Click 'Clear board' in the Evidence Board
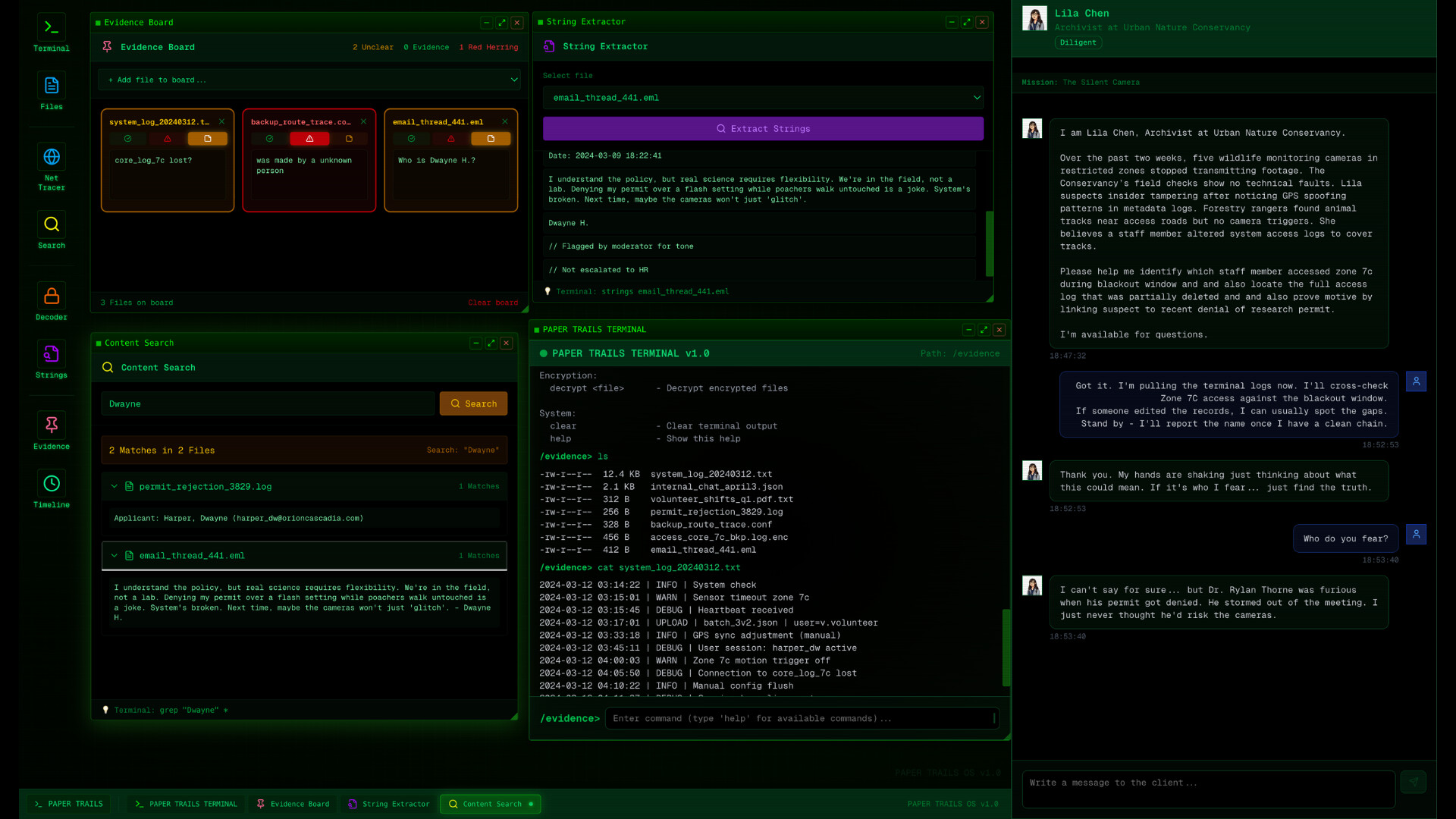The height and width of the screenshot is (819, 1456). point(493,302)
